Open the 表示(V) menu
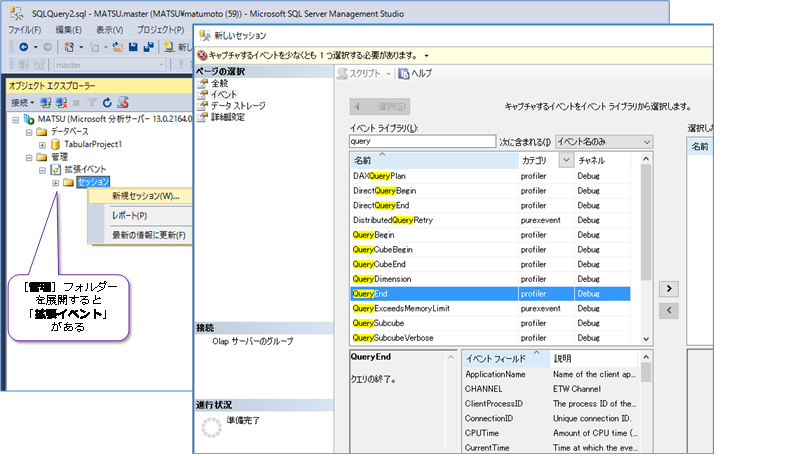Screen dimensions: 800x456 point(110,30)
